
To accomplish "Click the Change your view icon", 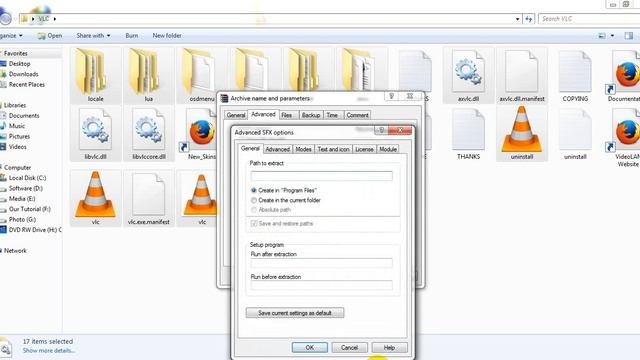I will pyautogui.click(x=602, y=36).
